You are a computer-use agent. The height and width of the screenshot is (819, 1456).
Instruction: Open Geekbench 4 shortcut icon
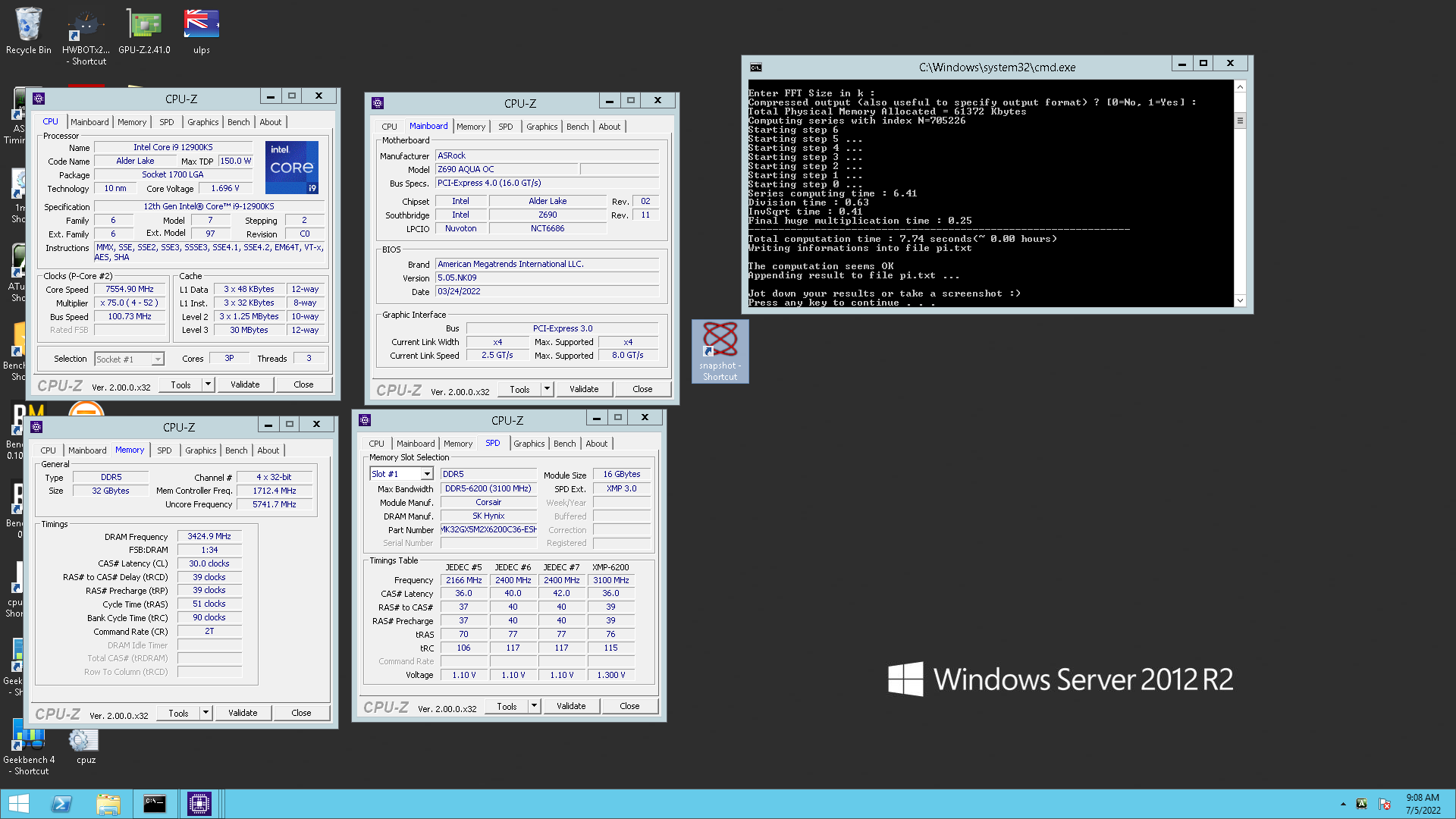pos(29,747)
